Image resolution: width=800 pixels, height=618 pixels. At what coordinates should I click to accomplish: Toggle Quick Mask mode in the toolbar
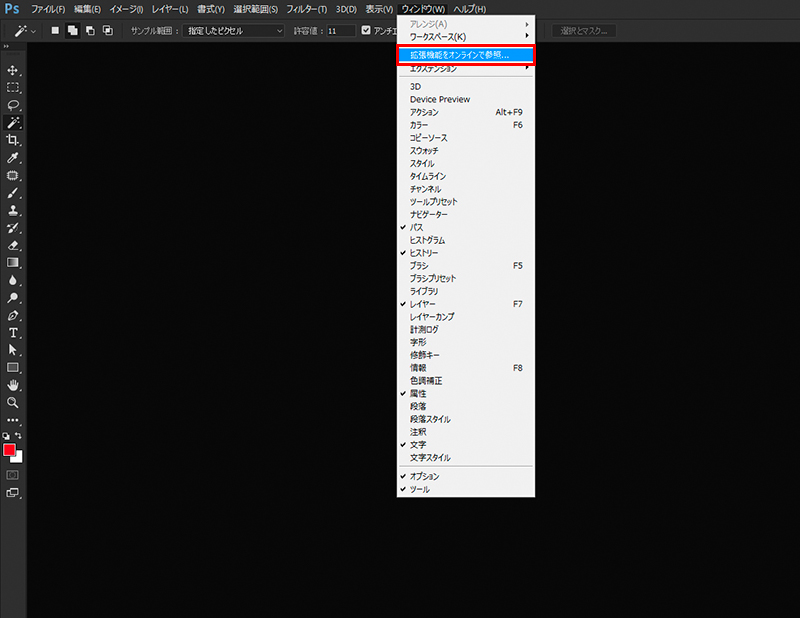pos(13,475)
